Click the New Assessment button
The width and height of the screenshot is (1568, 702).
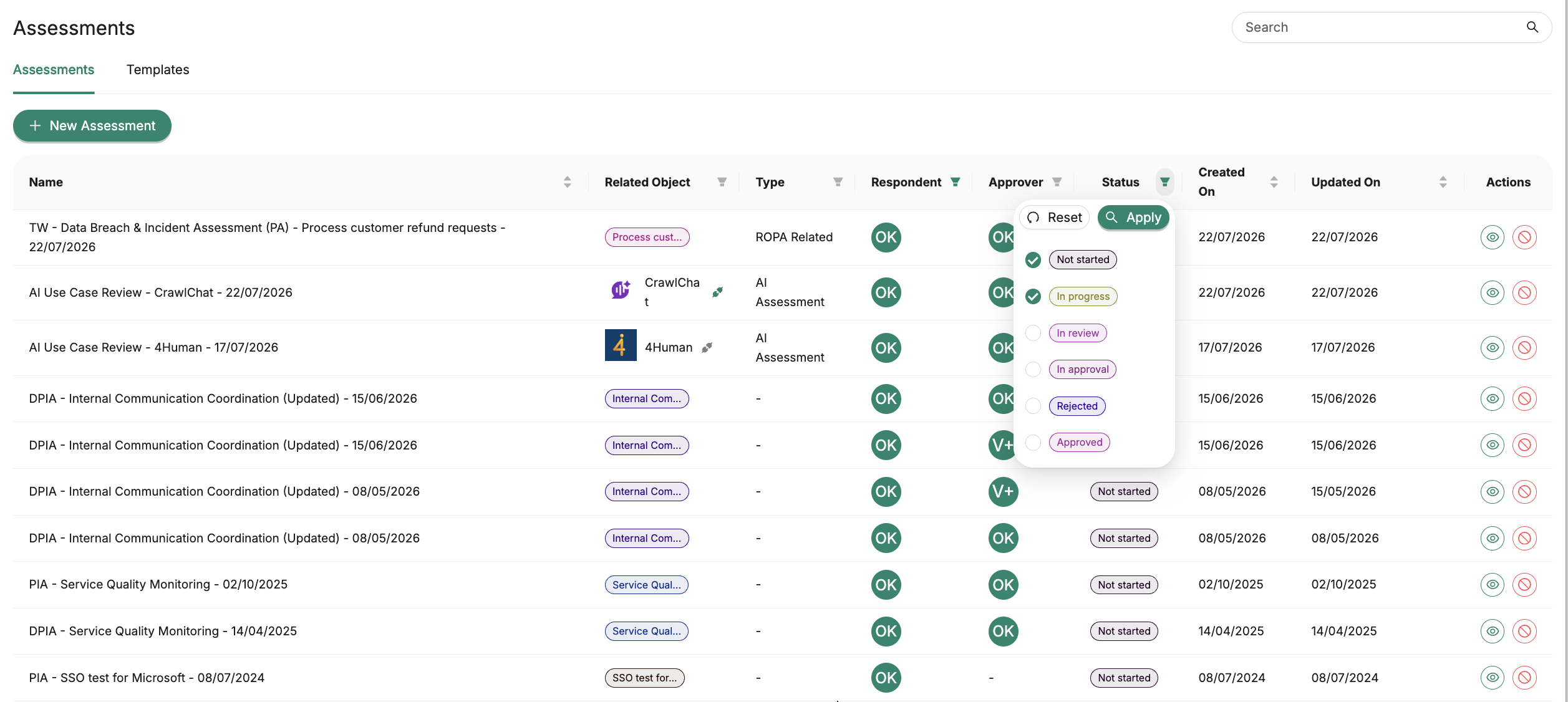(x=92, y=126)
